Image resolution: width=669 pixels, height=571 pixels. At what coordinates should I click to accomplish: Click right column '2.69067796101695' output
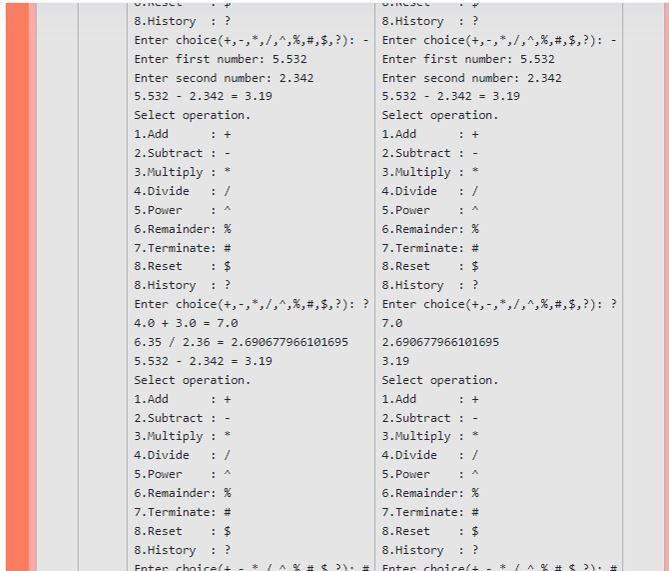pos(440,342)
